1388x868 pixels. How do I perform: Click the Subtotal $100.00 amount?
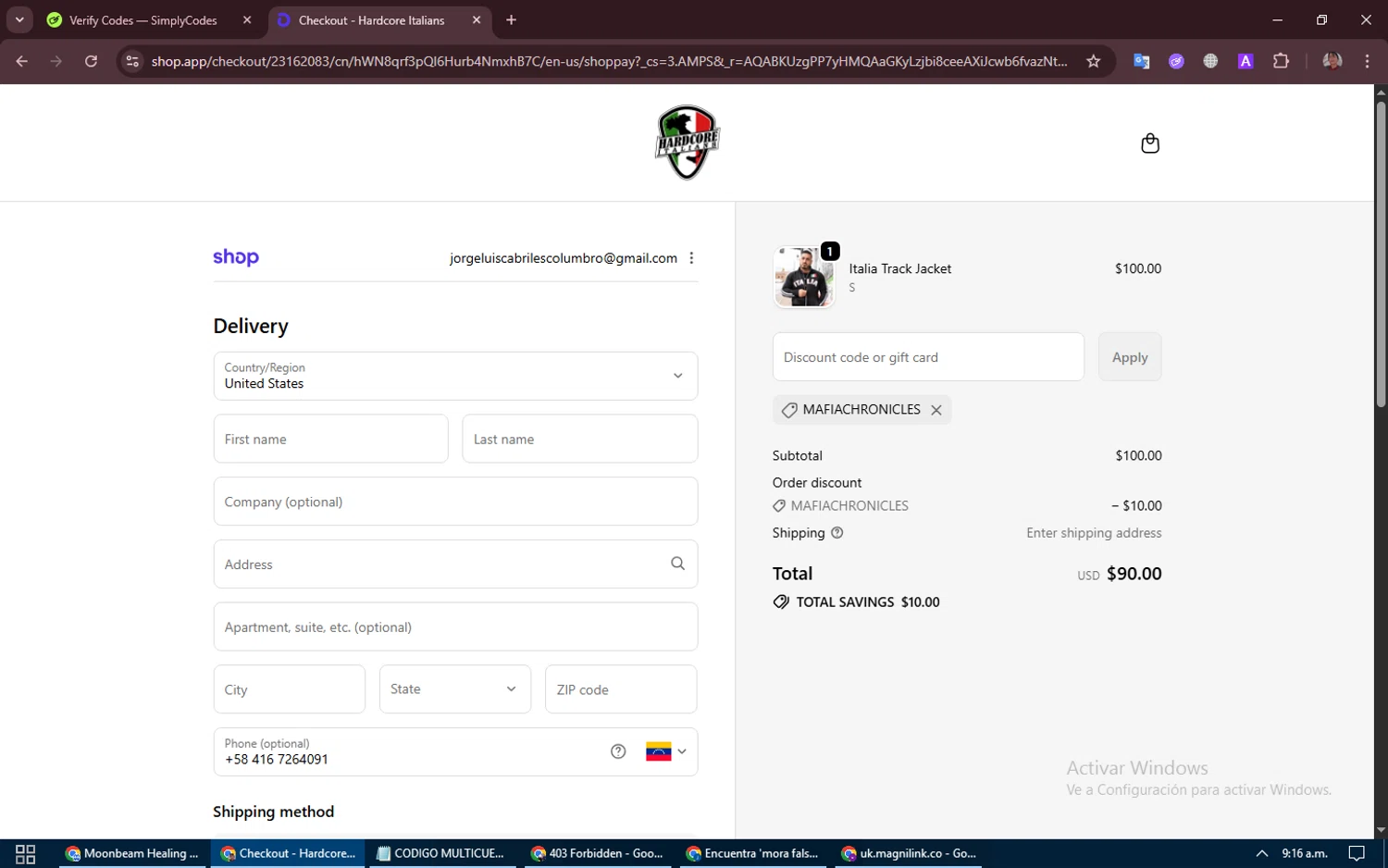click(1138, 455)
